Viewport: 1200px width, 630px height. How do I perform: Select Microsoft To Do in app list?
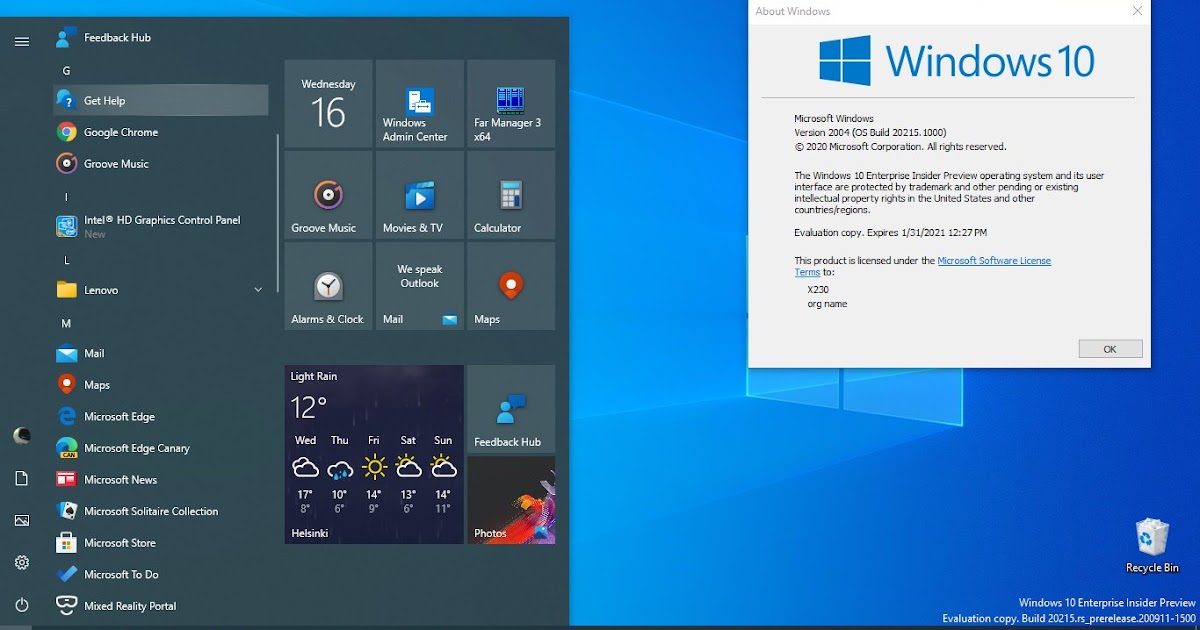pyautogui.click(x=118, y=574)
